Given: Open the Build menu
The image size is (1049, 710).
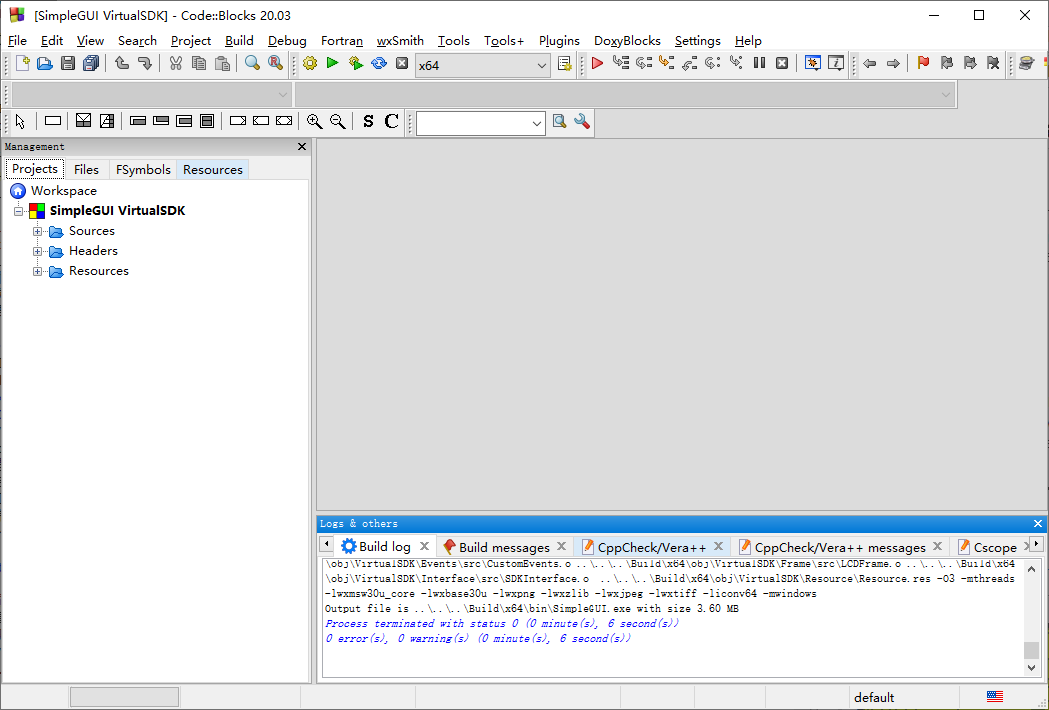Looking at the screenshot, I should (x=239, y=41).
